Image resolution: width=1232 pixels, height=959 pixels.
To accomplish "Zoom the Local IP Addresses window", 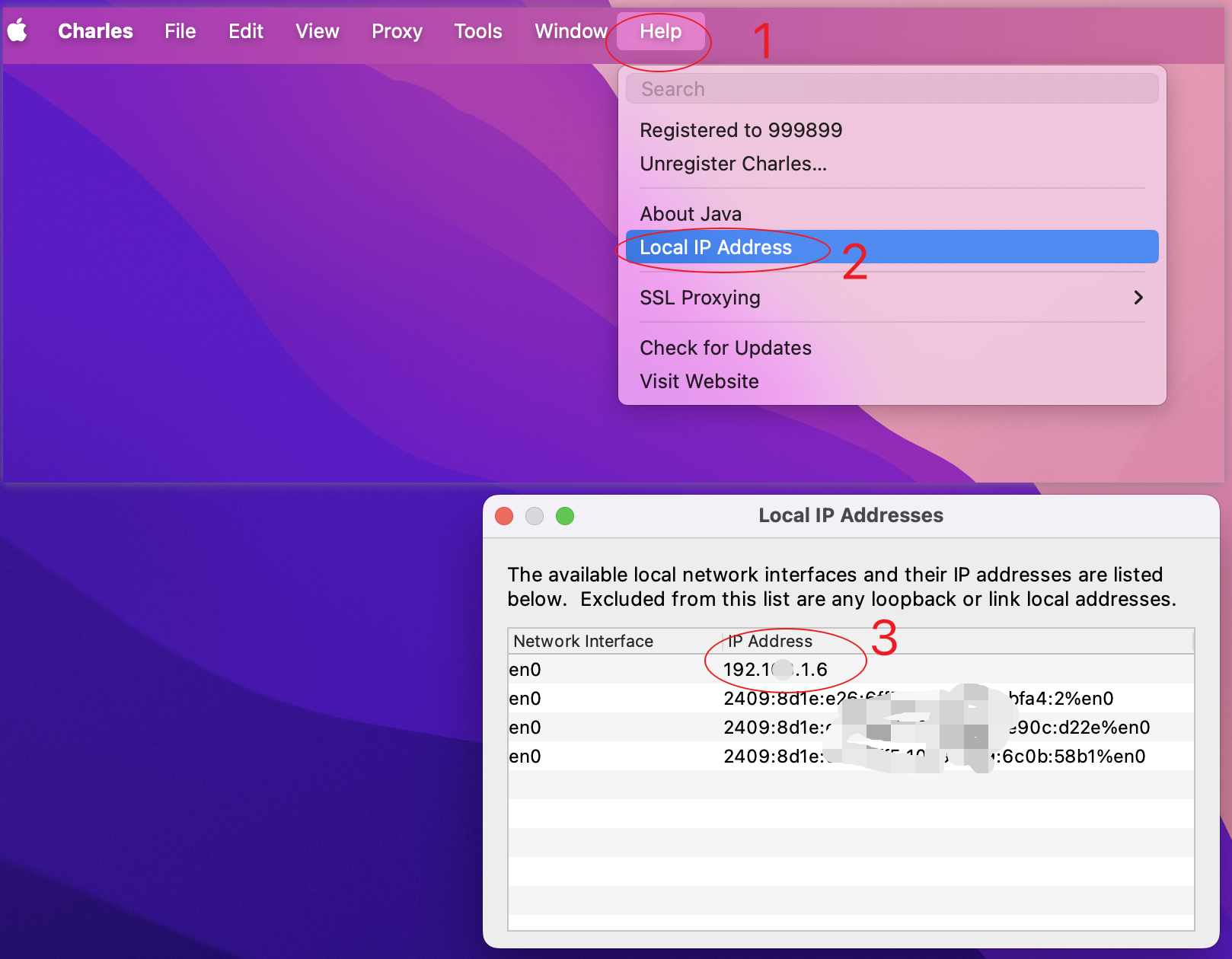I will tap(565, 516).
